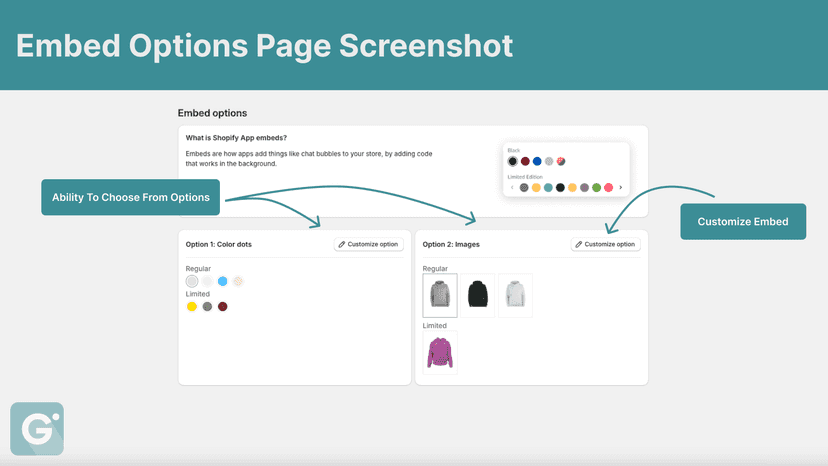The height and width of the screenshot is (466, 828).
Task: Choose the purple Limited hoodie thumbnail
Action: point(440,352)
